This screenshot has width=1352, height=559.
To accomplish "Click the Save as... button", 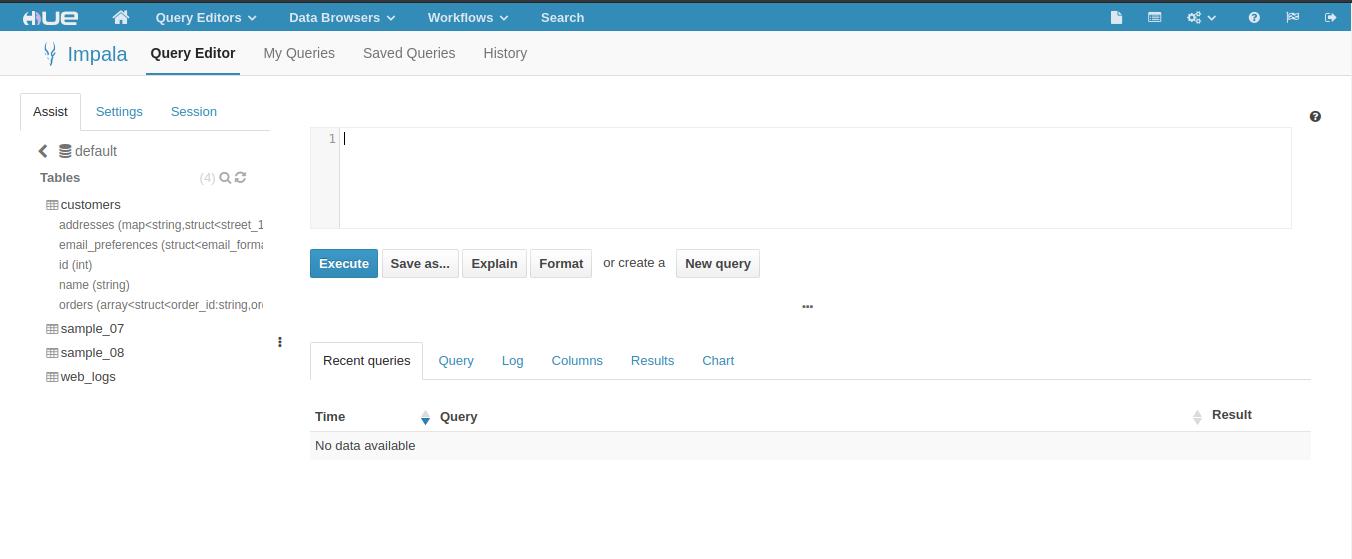I will (x=420, y=264).
